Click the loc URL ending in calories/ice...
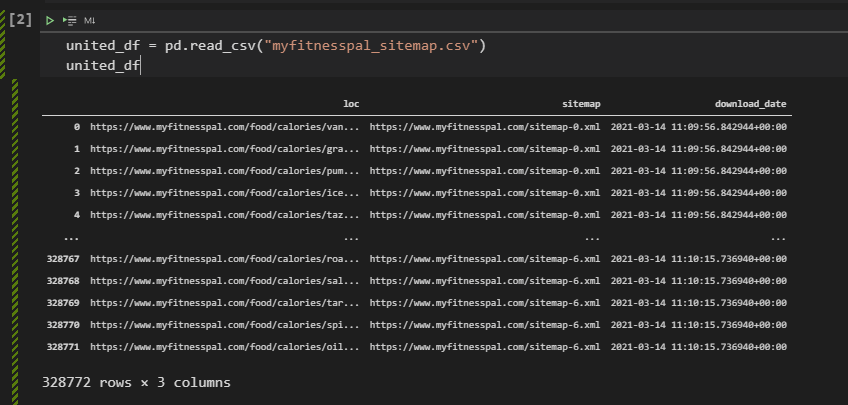This screenshot has width=848, height=405. [x=224, y=193]
